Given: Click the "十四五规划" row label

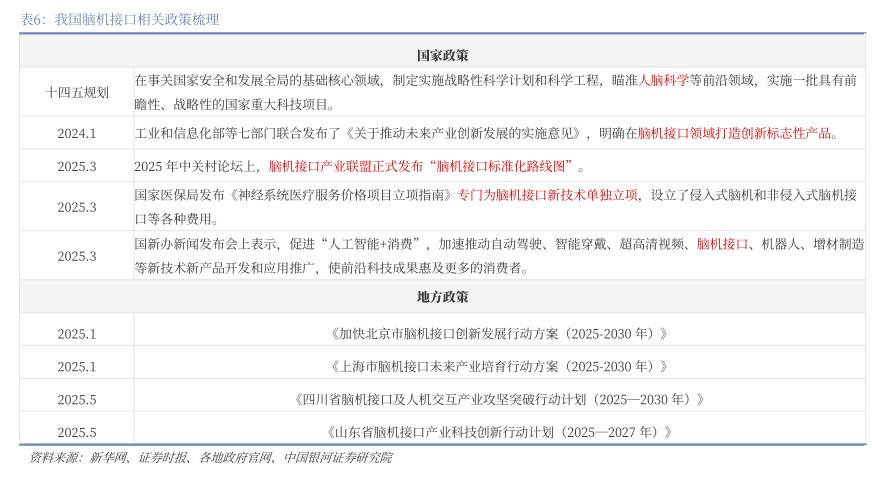Looking at the screenshot, I should [x=77, y=92].
